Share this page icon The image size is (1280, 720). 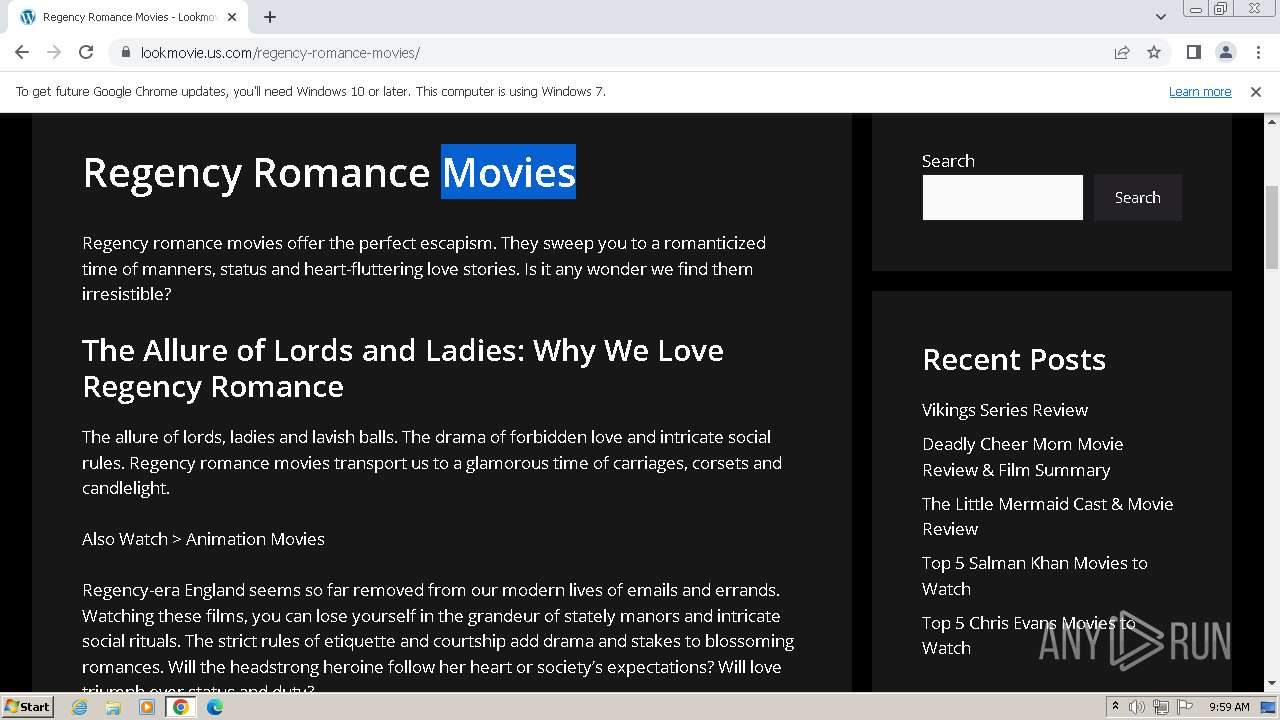click(x=1122, y=52)
